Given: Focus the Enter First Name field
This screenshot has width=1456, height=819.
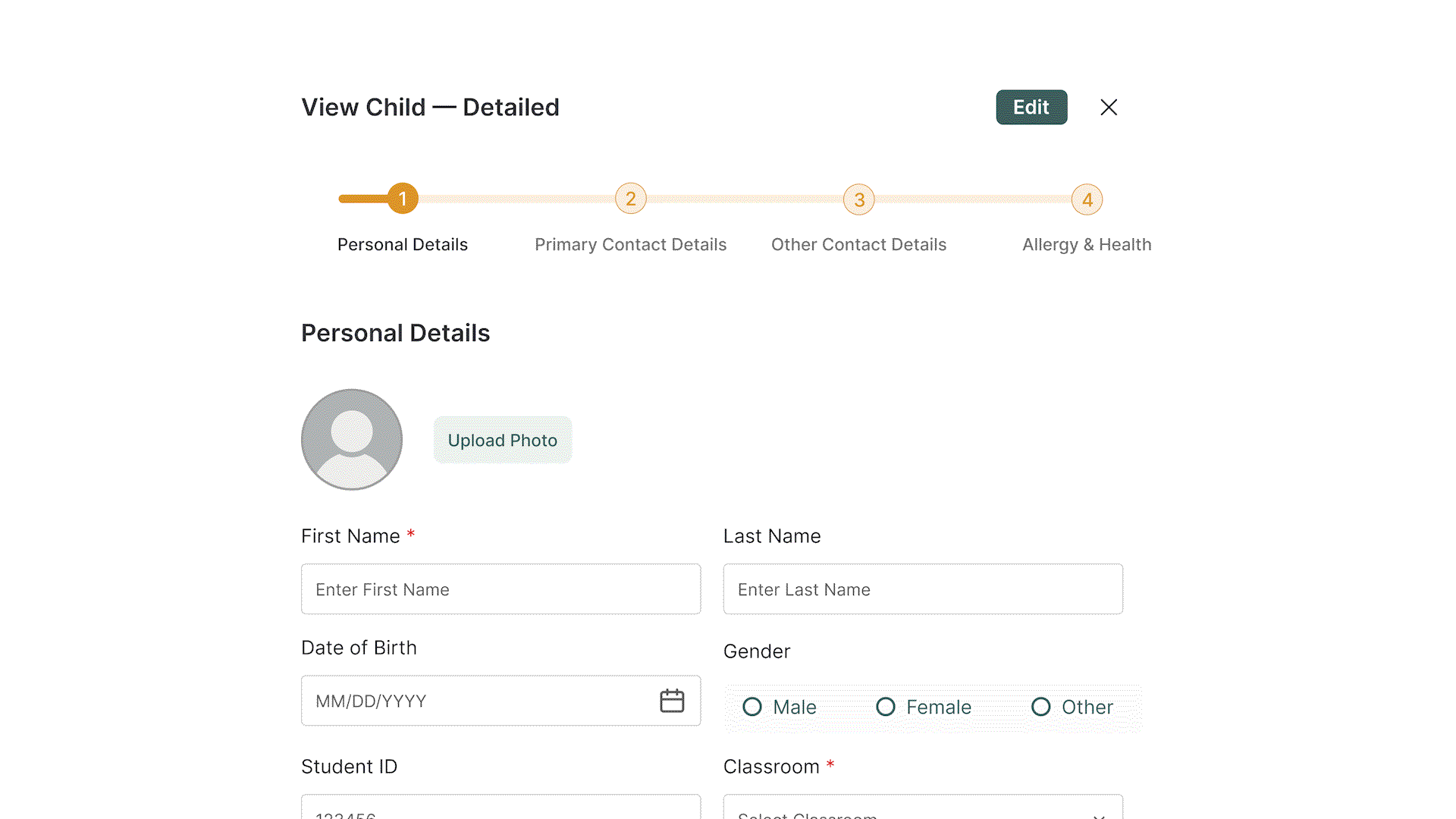Looking at the screenshot, I should 501,589.
